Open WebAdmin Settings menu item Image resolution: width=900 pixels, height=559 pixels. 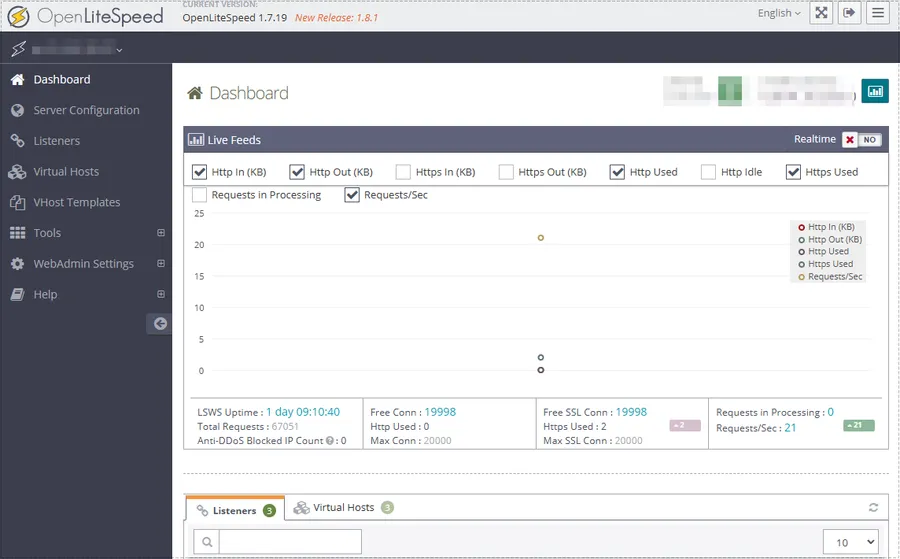pos(86,263)
